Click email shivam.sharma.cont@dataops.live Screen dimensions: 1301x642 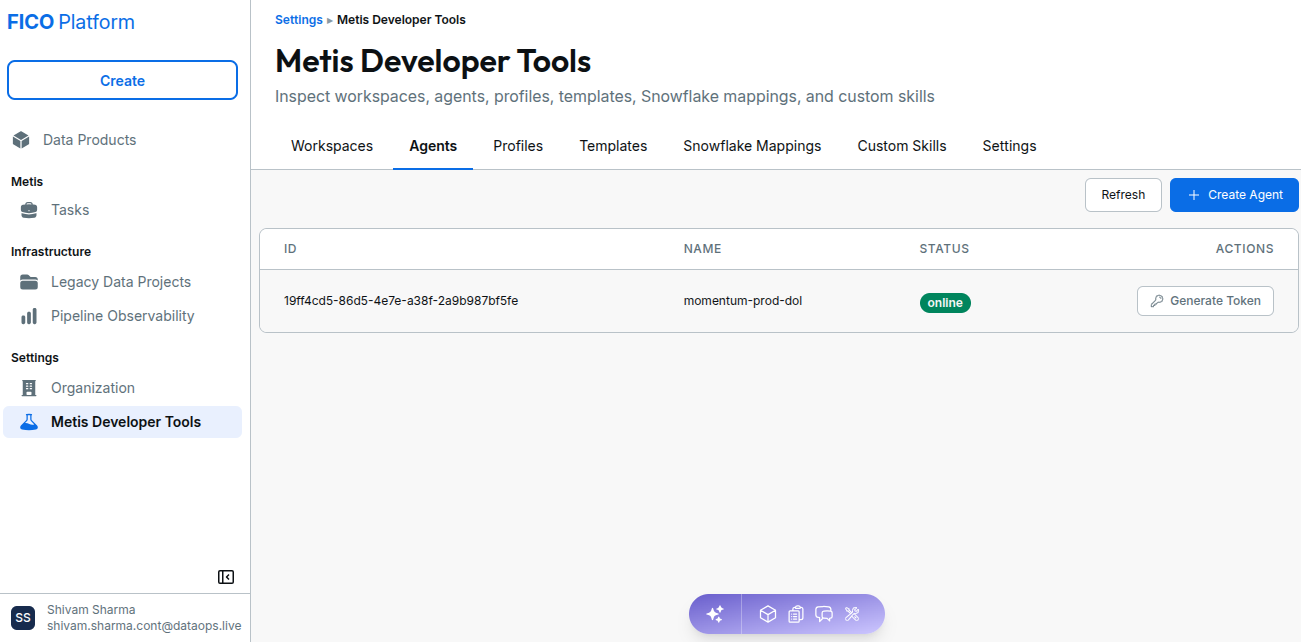click(x=144, y=626)
